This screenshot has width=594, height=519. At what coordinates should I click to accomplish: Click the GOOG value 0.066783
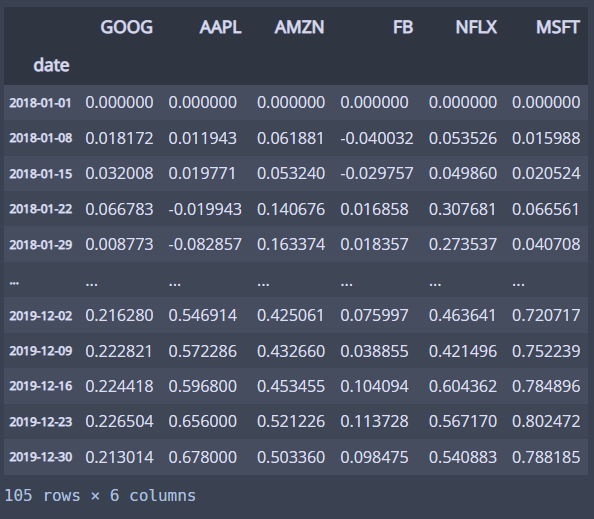pyautogui.click(x=119, y=209)
